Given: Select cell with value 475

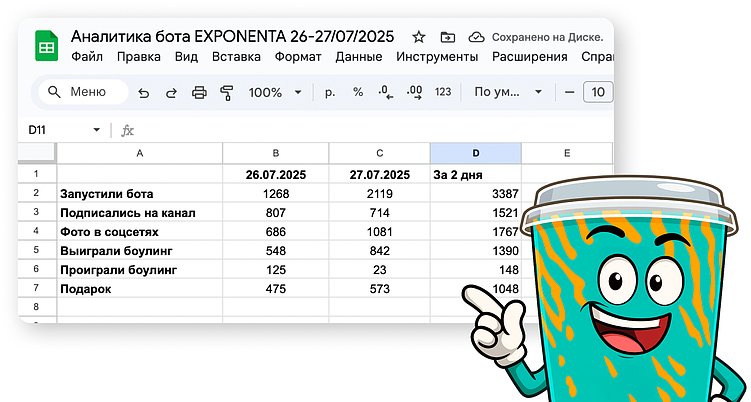Looking at the screenshot, I should 275,288.
